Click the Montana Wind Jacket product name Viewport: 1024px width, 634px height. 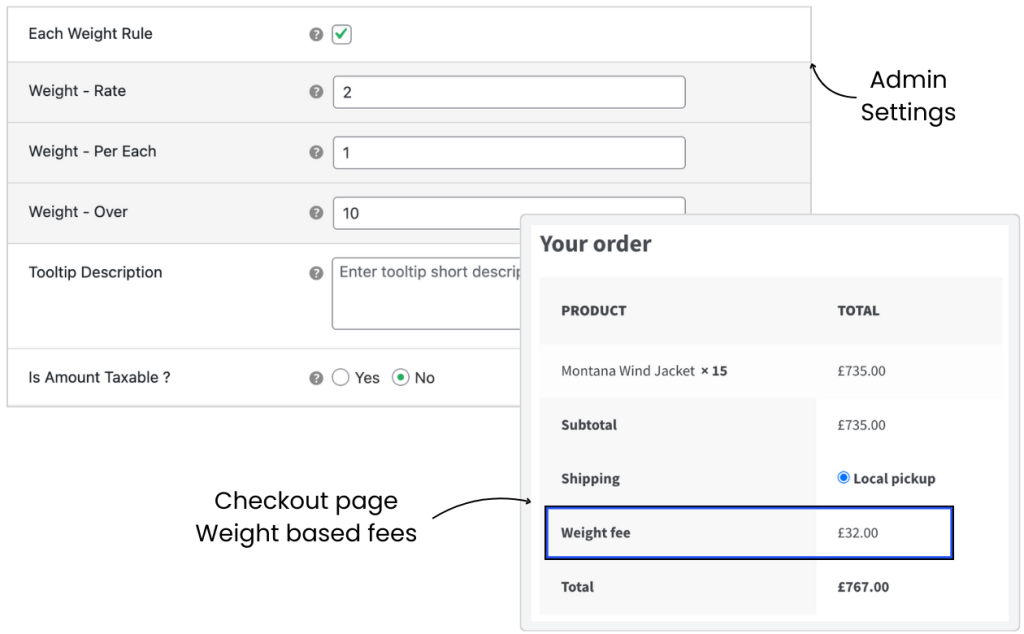628,371
